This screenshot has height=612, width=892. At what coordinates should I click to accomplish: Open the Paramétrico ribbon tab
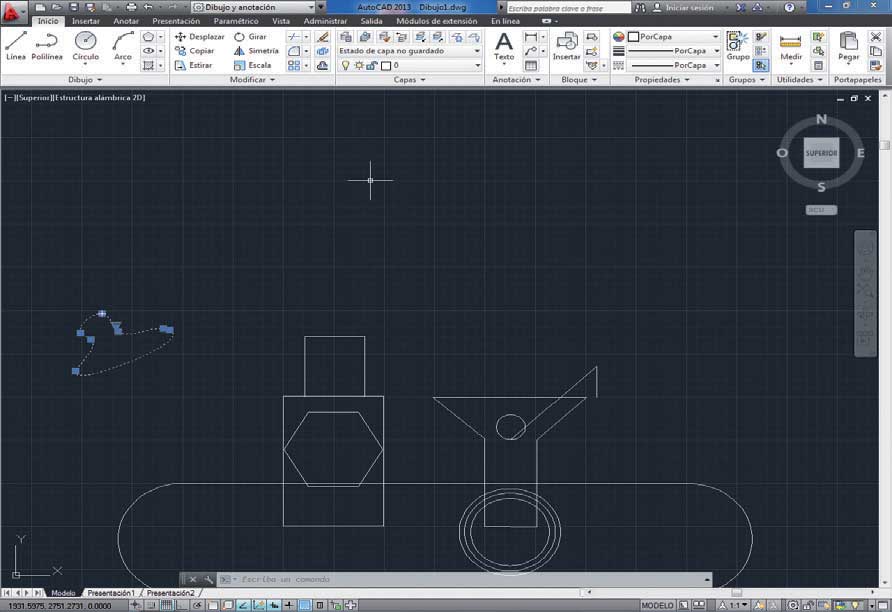[x=236, y=21]
